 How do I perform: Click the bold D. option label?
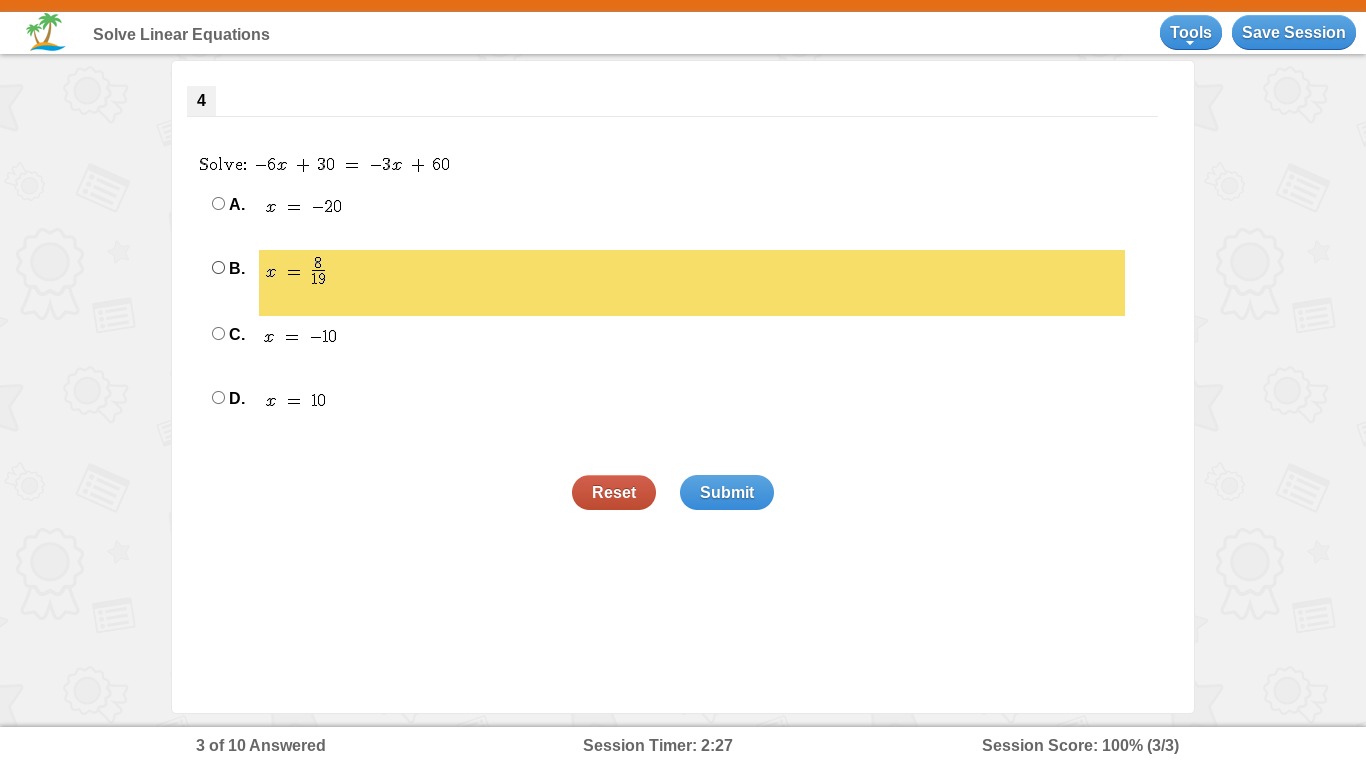click(237, 399)
